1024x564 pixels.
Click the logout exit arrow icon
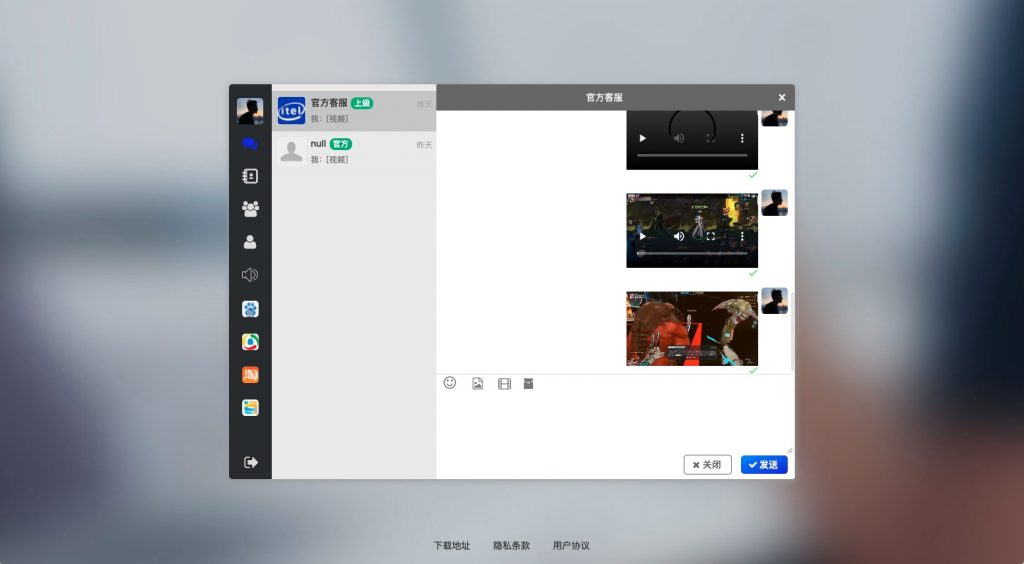251,462
